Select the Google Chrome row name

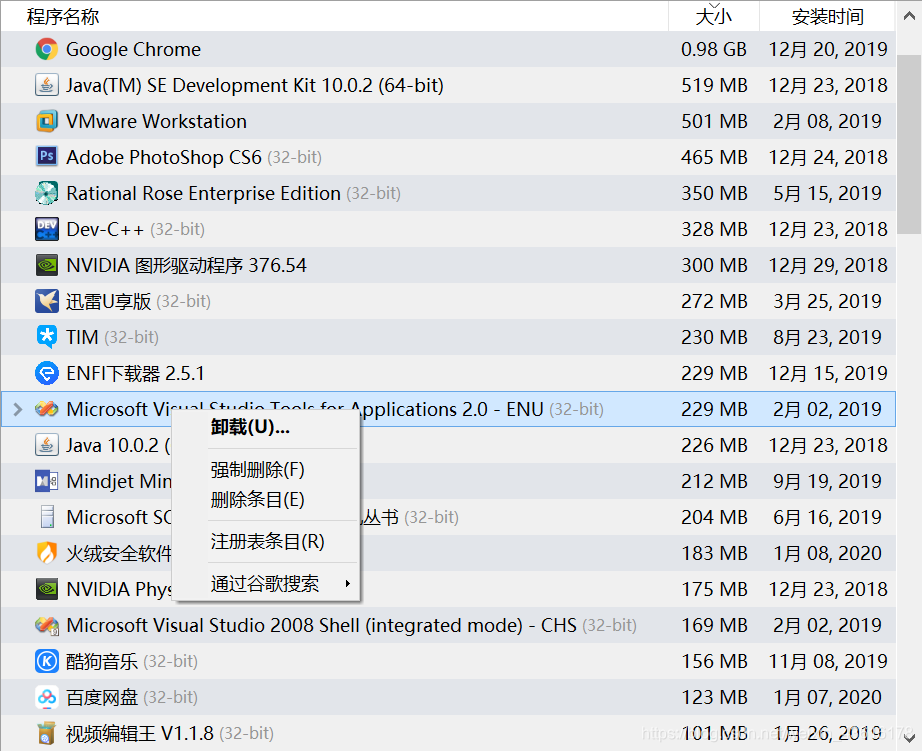tap(133, 49)
